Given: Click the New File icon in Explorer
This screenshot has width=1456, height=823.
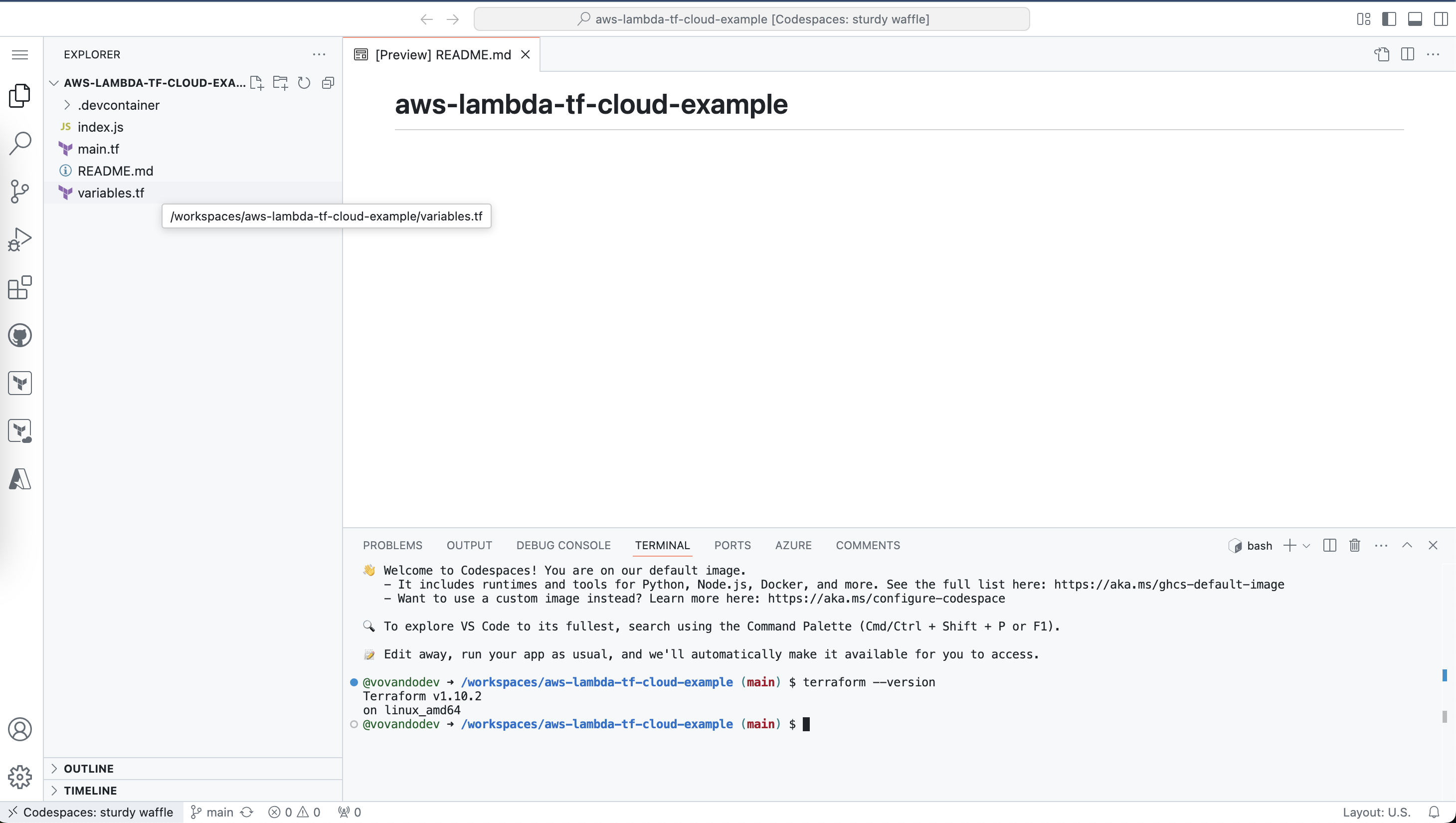Looking at the screenshot, I should point(257,83).
